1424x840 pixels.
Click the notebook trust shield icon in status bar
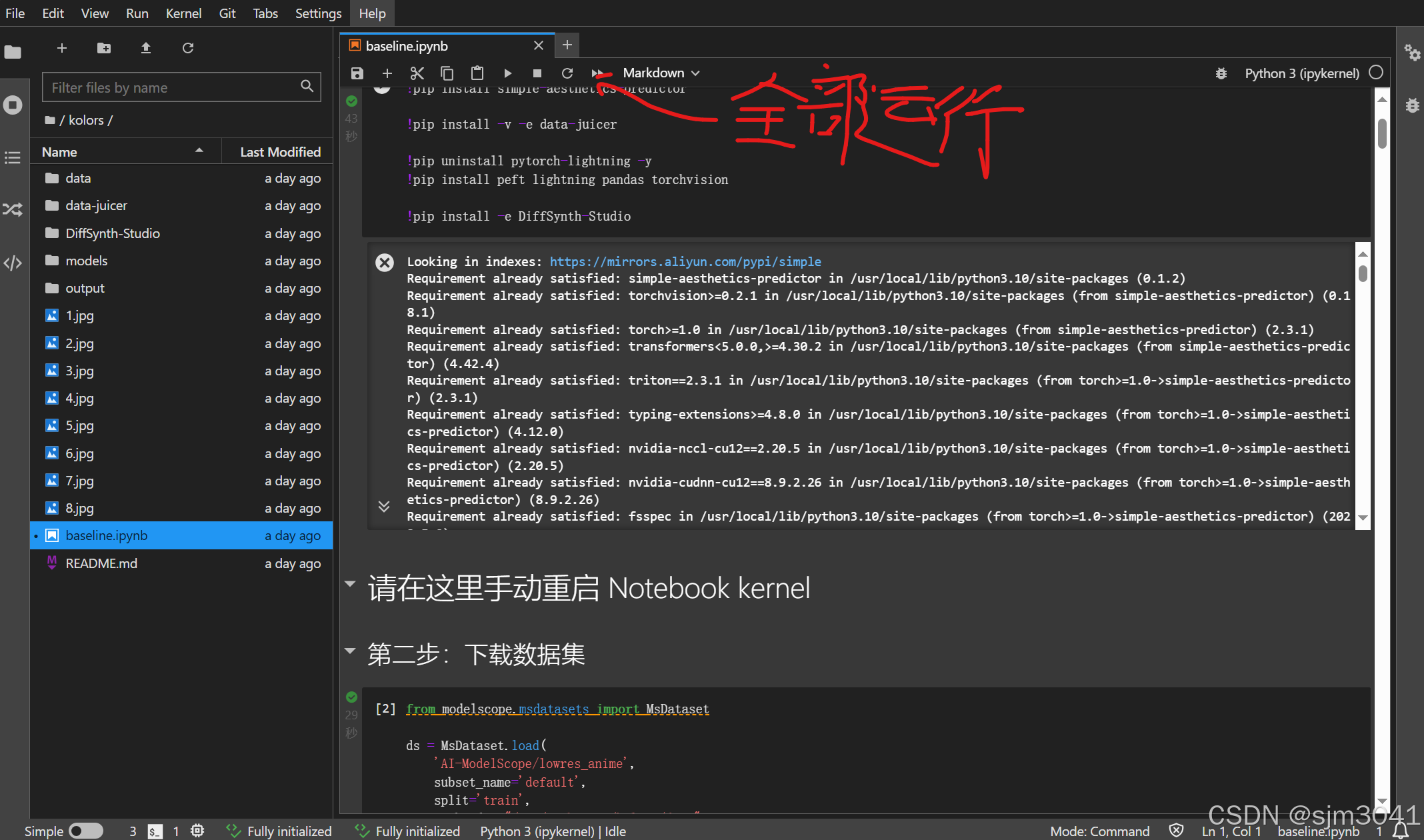[1177, 830]
